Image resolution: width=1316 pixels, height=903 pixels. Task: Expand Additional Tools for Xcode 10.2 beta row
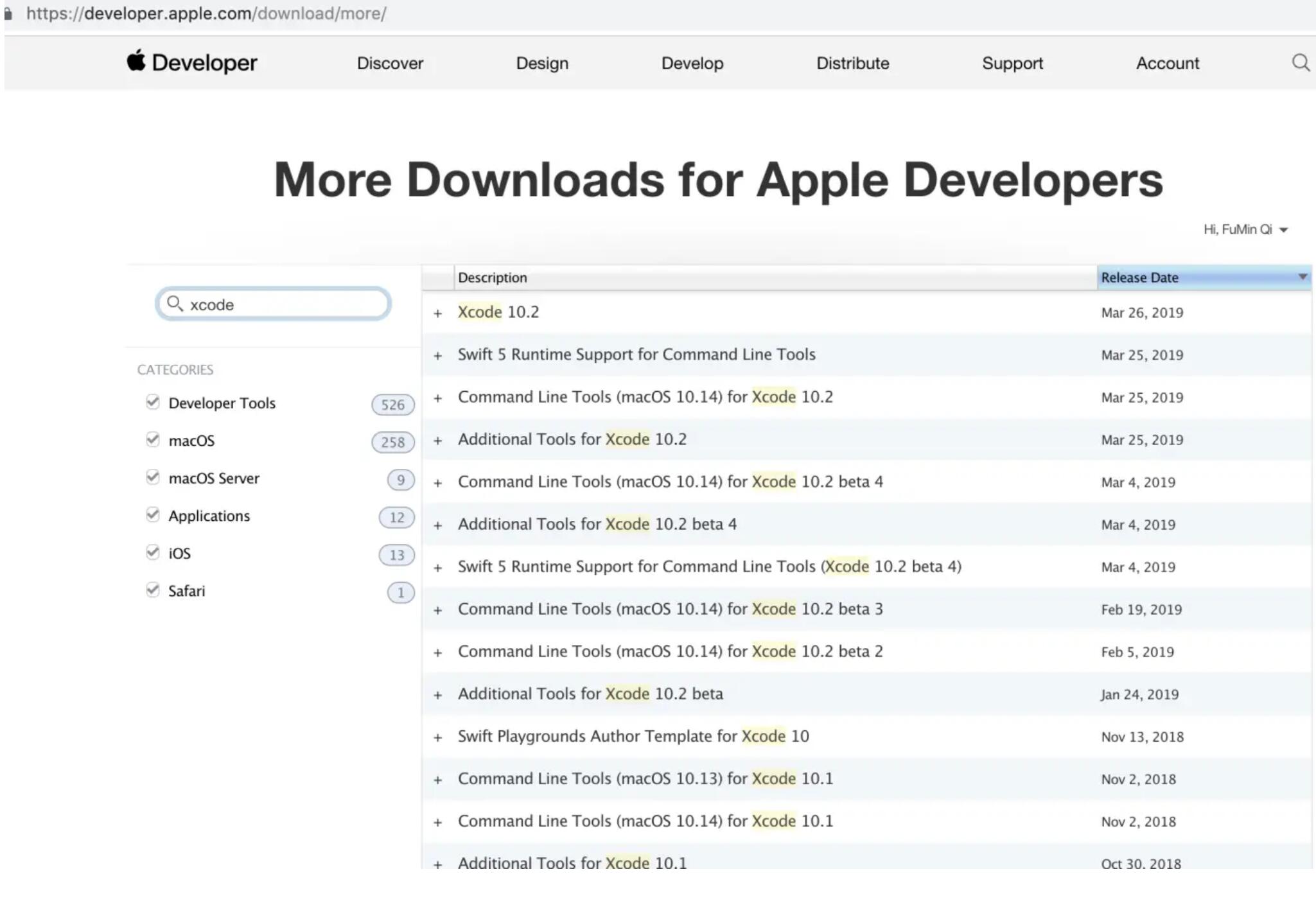[437, 695]
